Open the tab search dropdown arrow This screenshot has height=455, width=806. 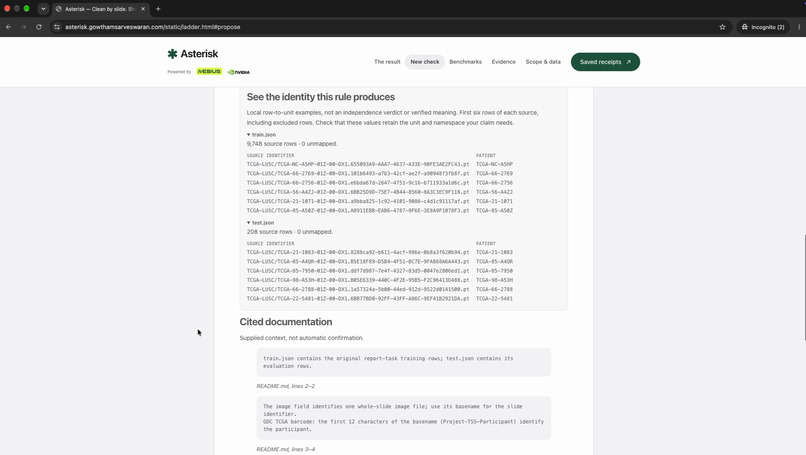43,9
